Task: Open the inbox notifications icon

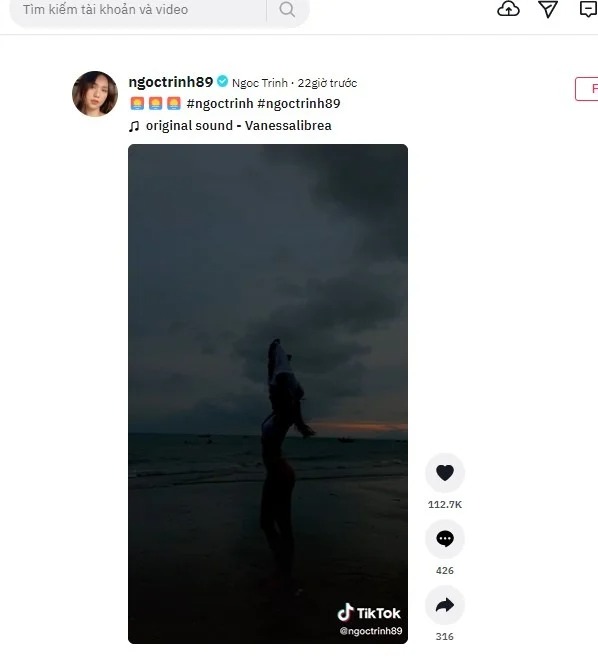Action: click(589, 9)
